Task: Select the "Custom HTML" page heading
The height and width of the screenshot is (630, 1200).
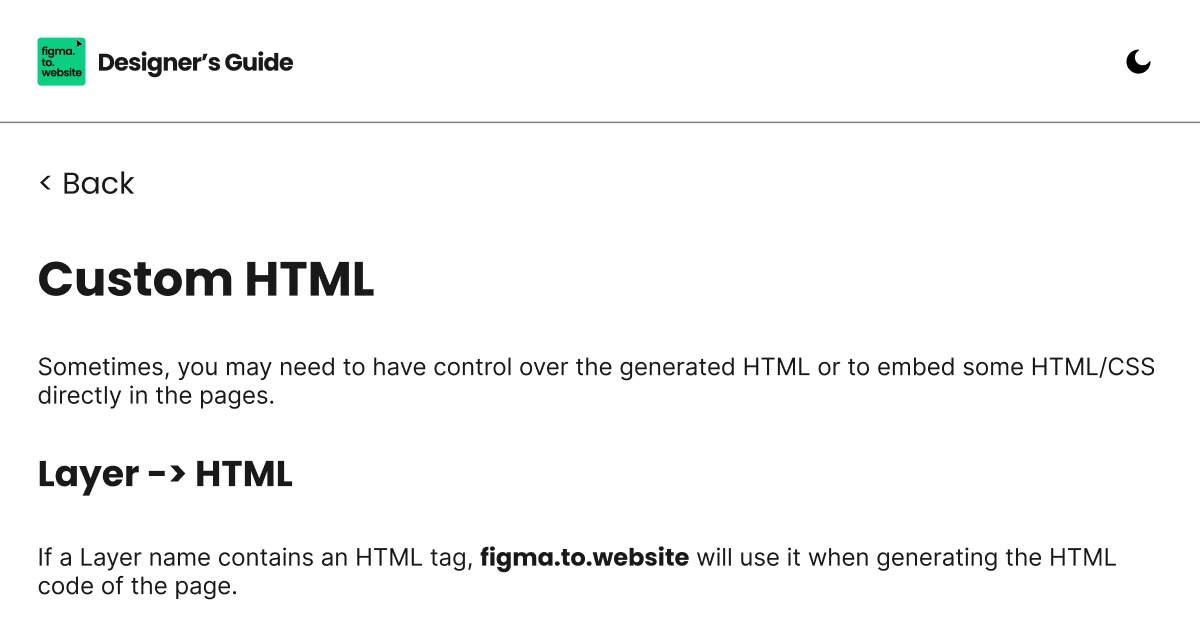Action: 205,280
